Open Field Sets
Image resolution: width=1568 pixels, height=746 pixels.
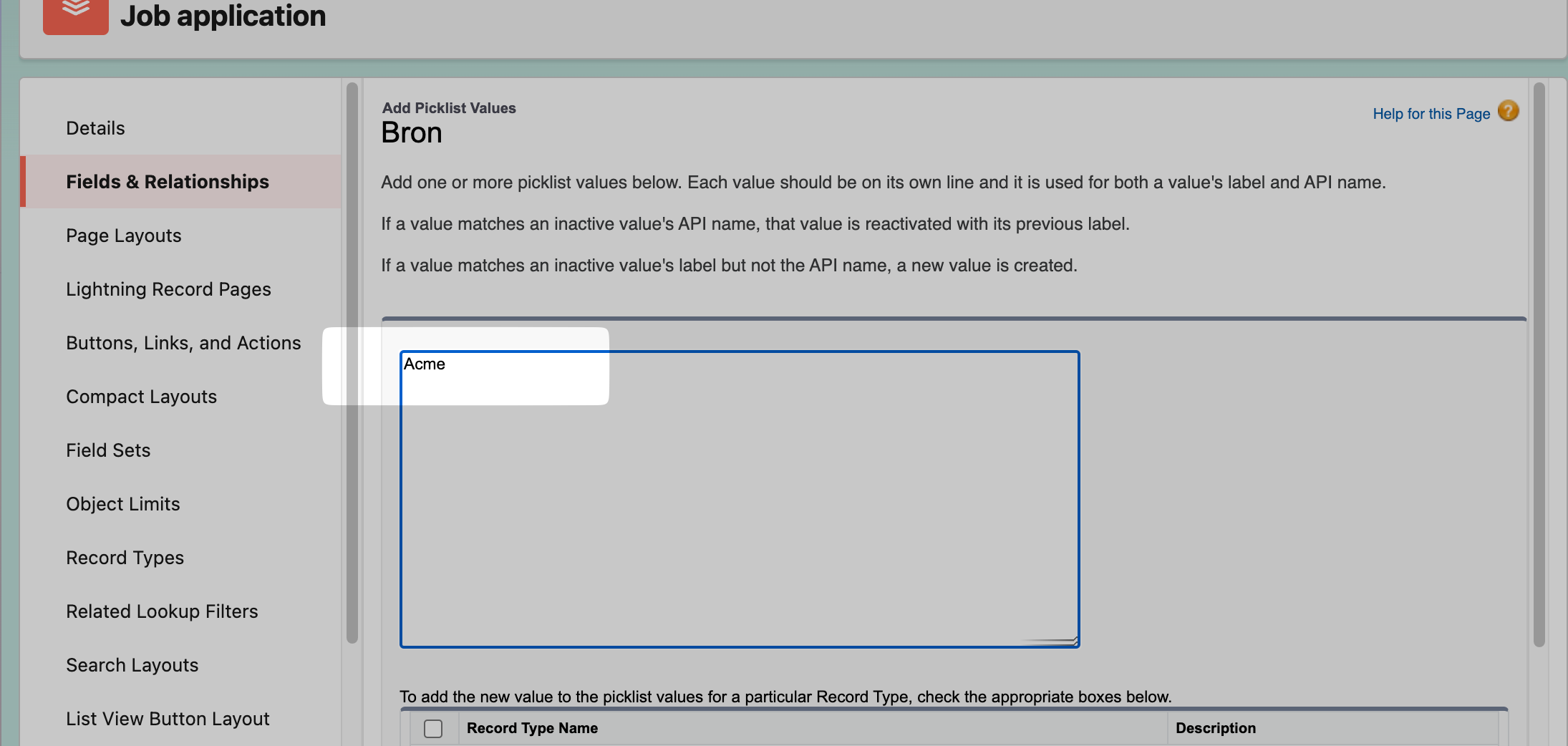[108, 450]
